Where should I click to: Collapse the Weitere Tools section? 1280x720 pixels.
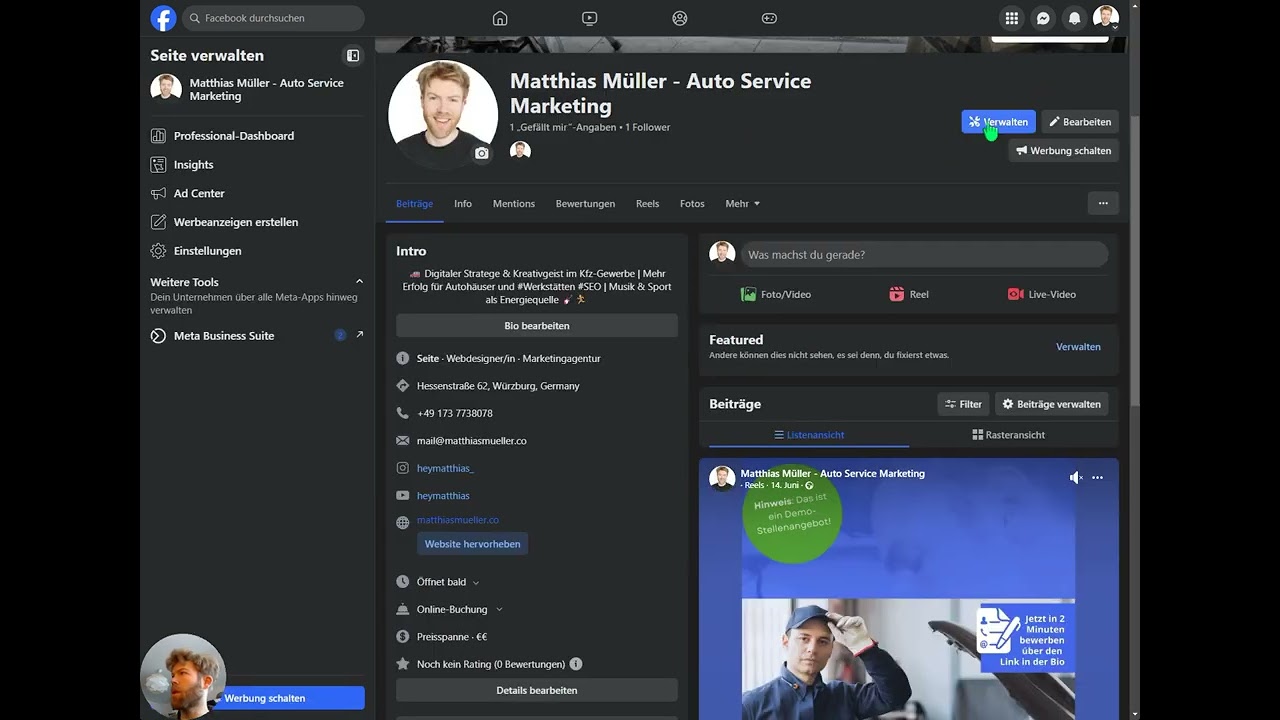pyautogui.click(x=359, y=282)
